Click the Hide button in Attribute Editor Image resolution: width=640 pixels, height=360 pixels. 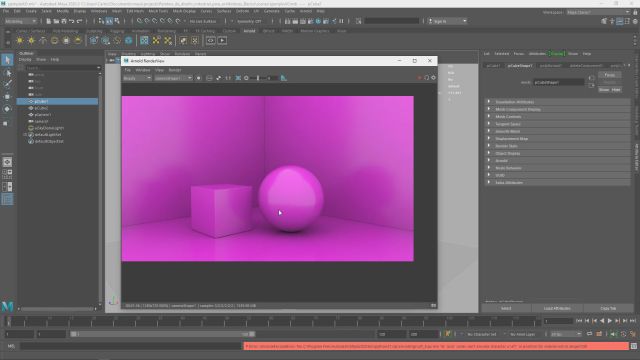pyautogui.click(x=616, y=90)
